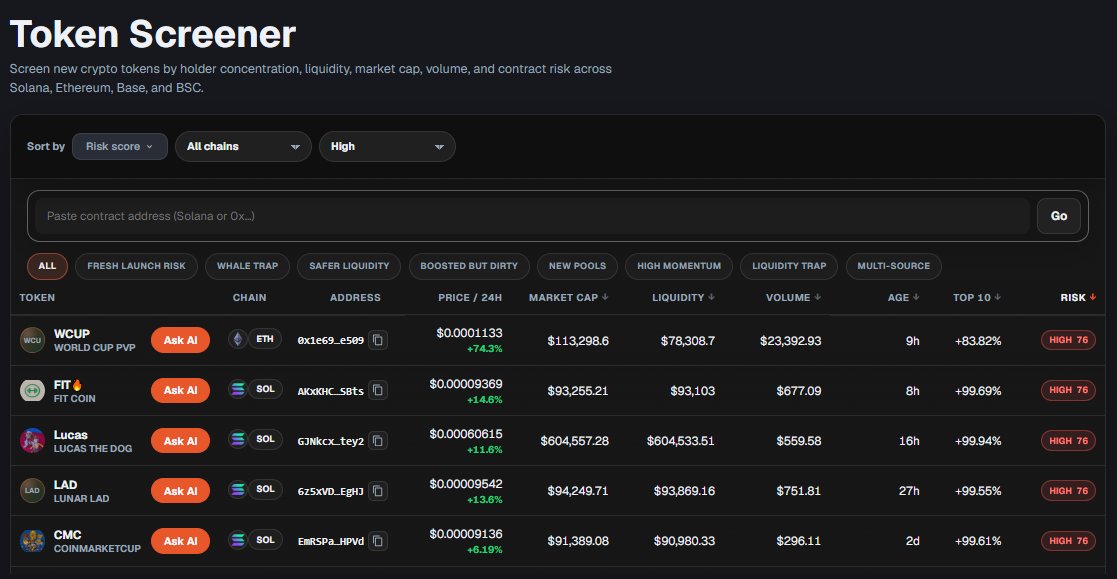Click the Solana chain icon for Lucas
Image resolution: width=1117 pixels, height=579 pixels.
pos(238,439)
